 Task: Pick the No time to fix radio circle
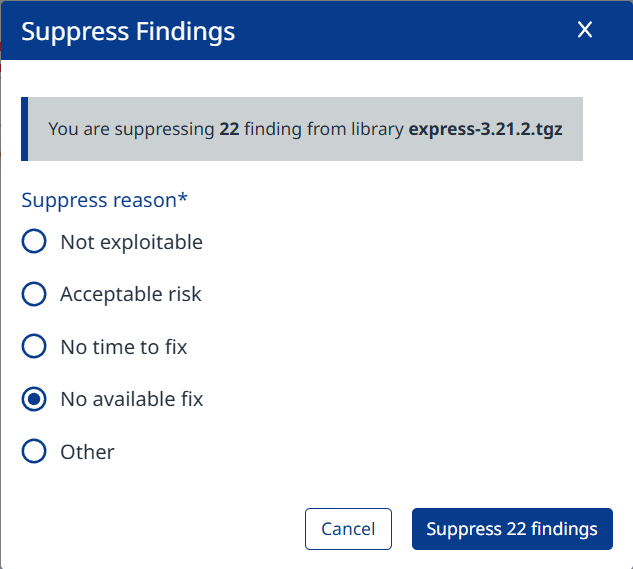click(34, 347)
